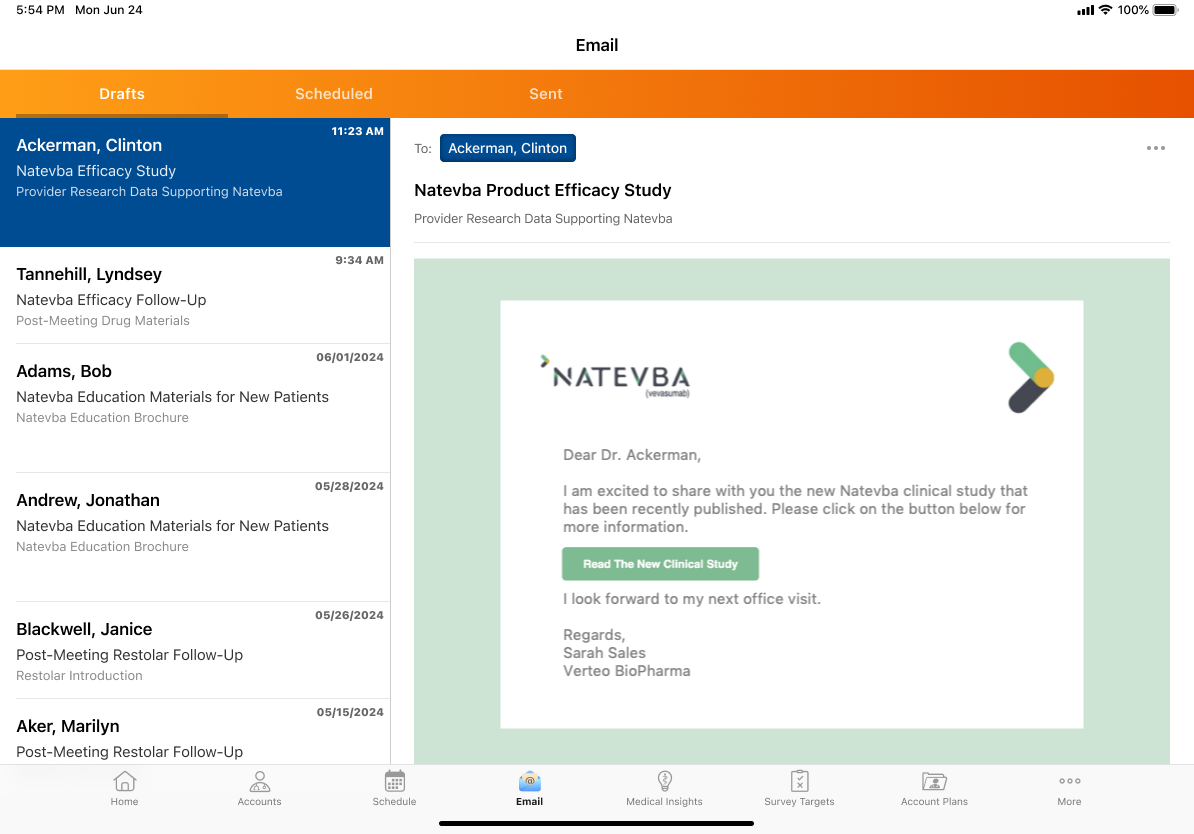1194x834 pixels.
Task: Click Read The New Clinical Study button
Action: click(660, 564)
